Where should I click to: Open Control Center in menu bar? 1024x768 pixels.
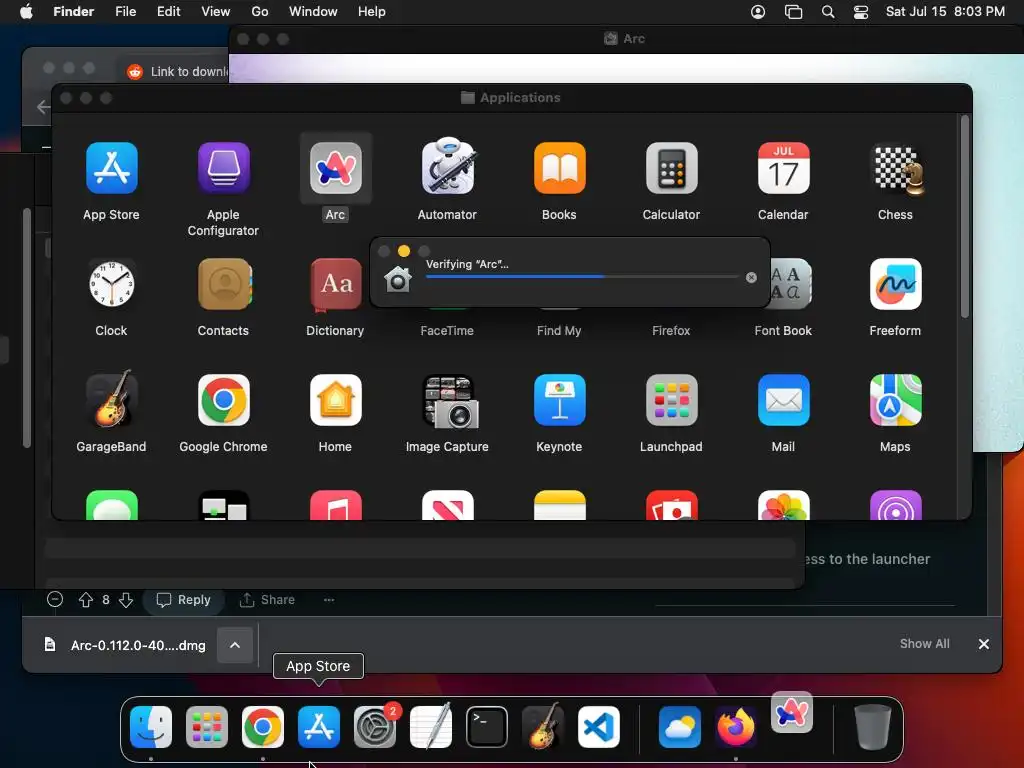861,12
